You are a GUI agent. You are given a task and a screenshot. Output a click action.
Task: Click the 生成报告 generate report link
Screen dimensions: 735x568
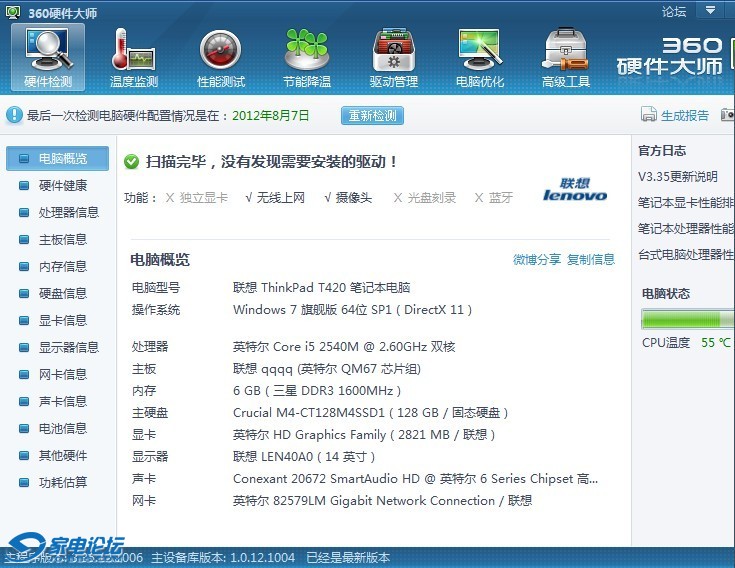click(684, 115)
